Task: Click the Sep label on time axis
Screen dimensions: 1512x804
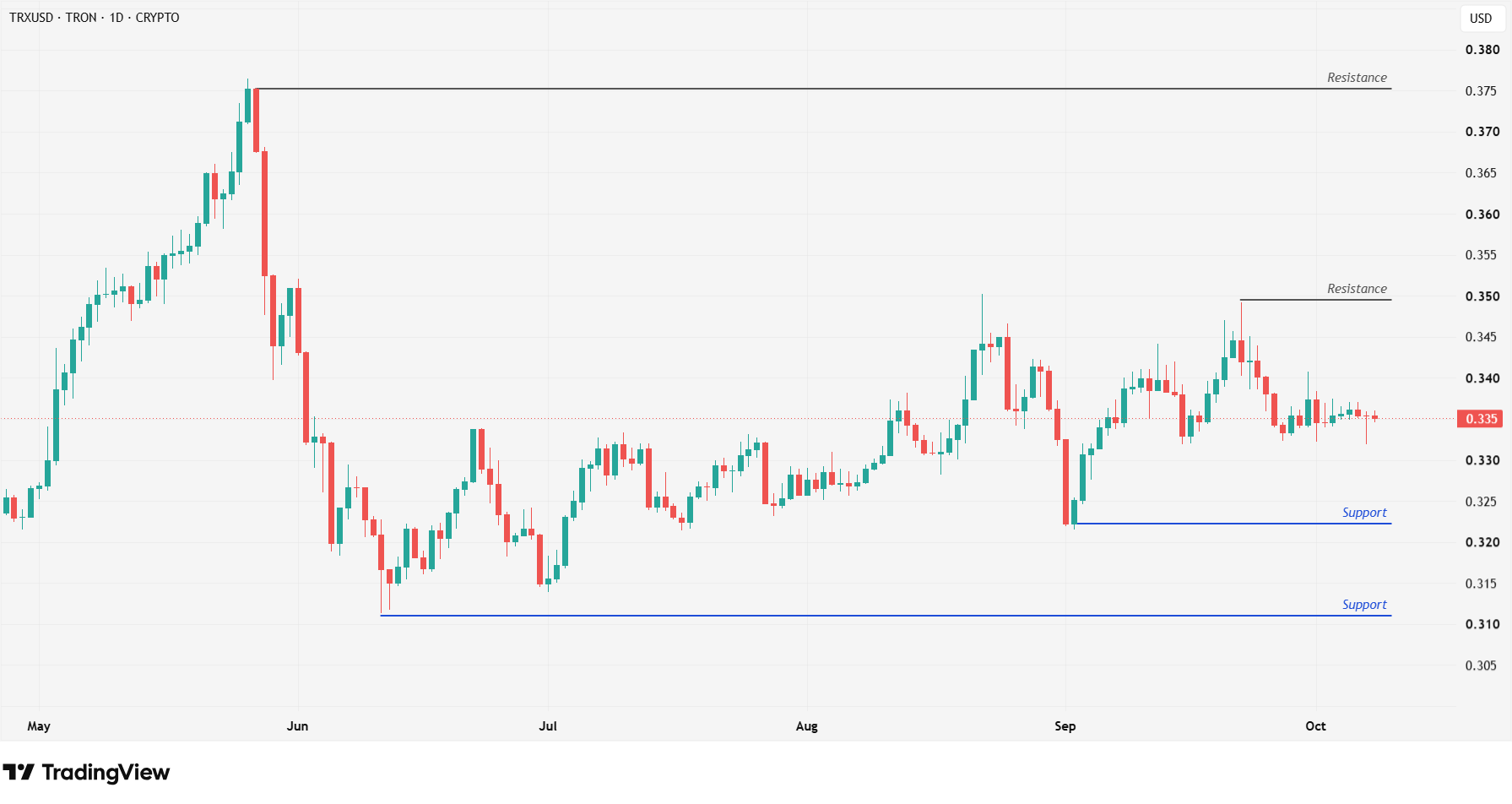Action: pos(1065,725)
